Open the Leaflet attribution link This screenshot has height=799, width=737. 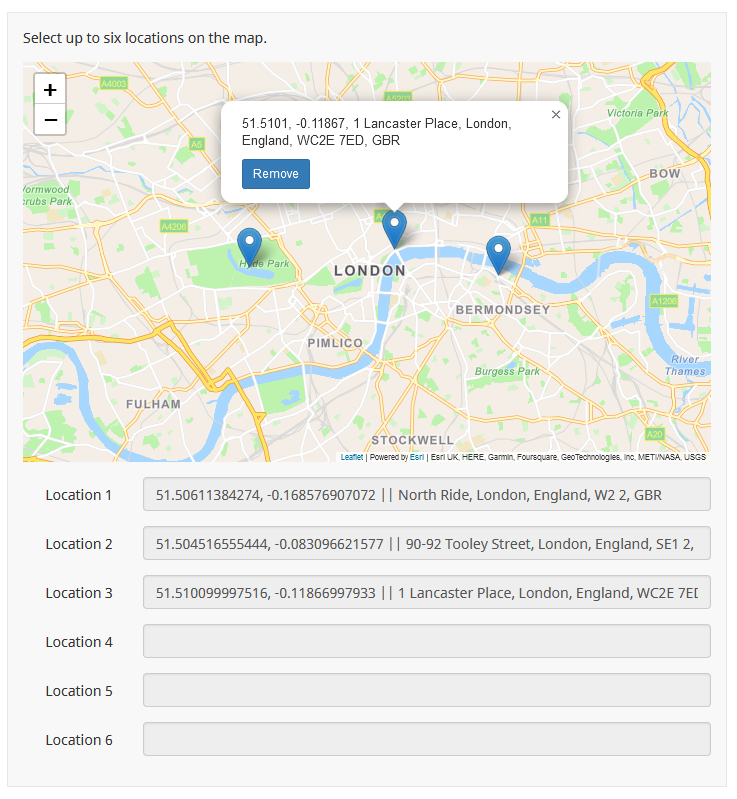pyautogui.click(x=351, y=457)
